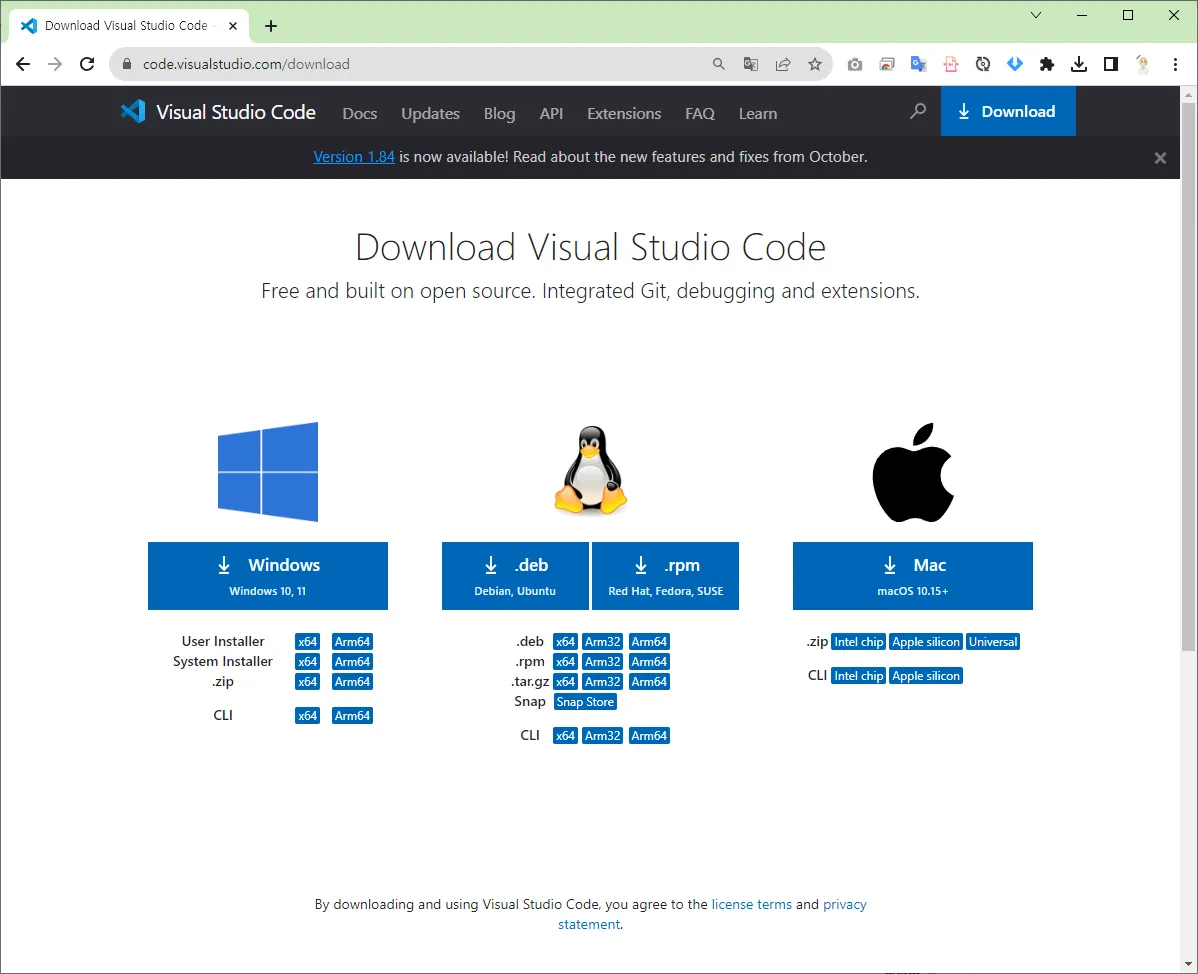Download Windows System Installer Arm64
Image resolution: width=1198 pixels, height=974 pixels.
tap(352, 662)
